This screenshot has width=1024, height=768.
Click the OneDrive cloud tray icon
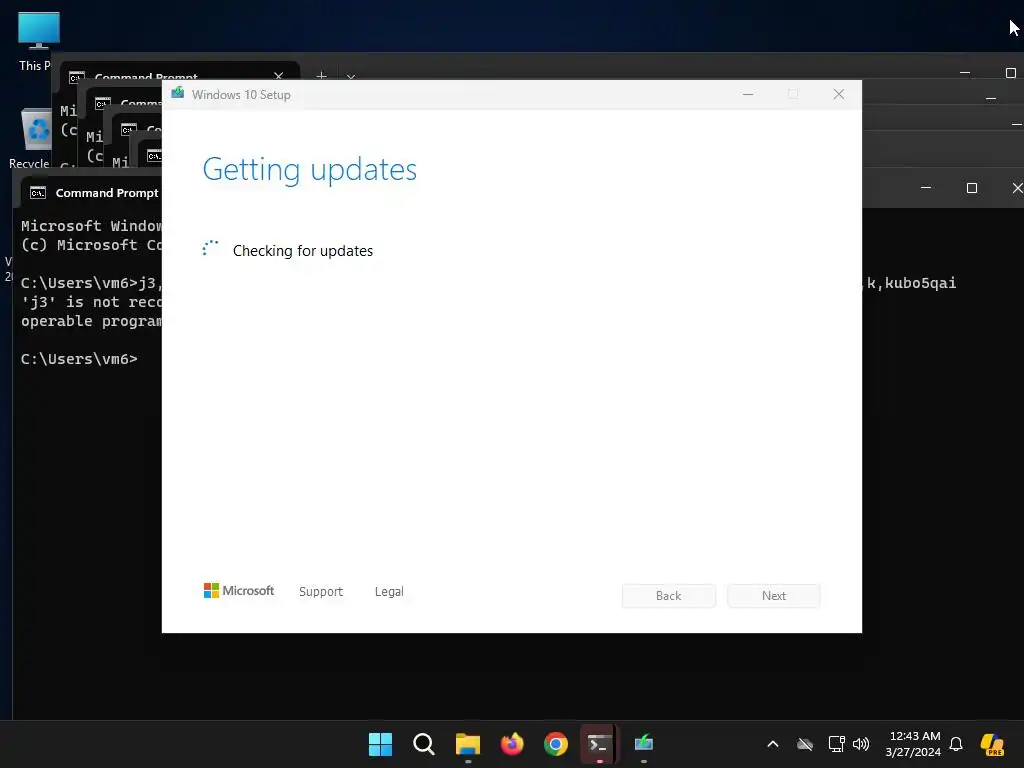805,744
